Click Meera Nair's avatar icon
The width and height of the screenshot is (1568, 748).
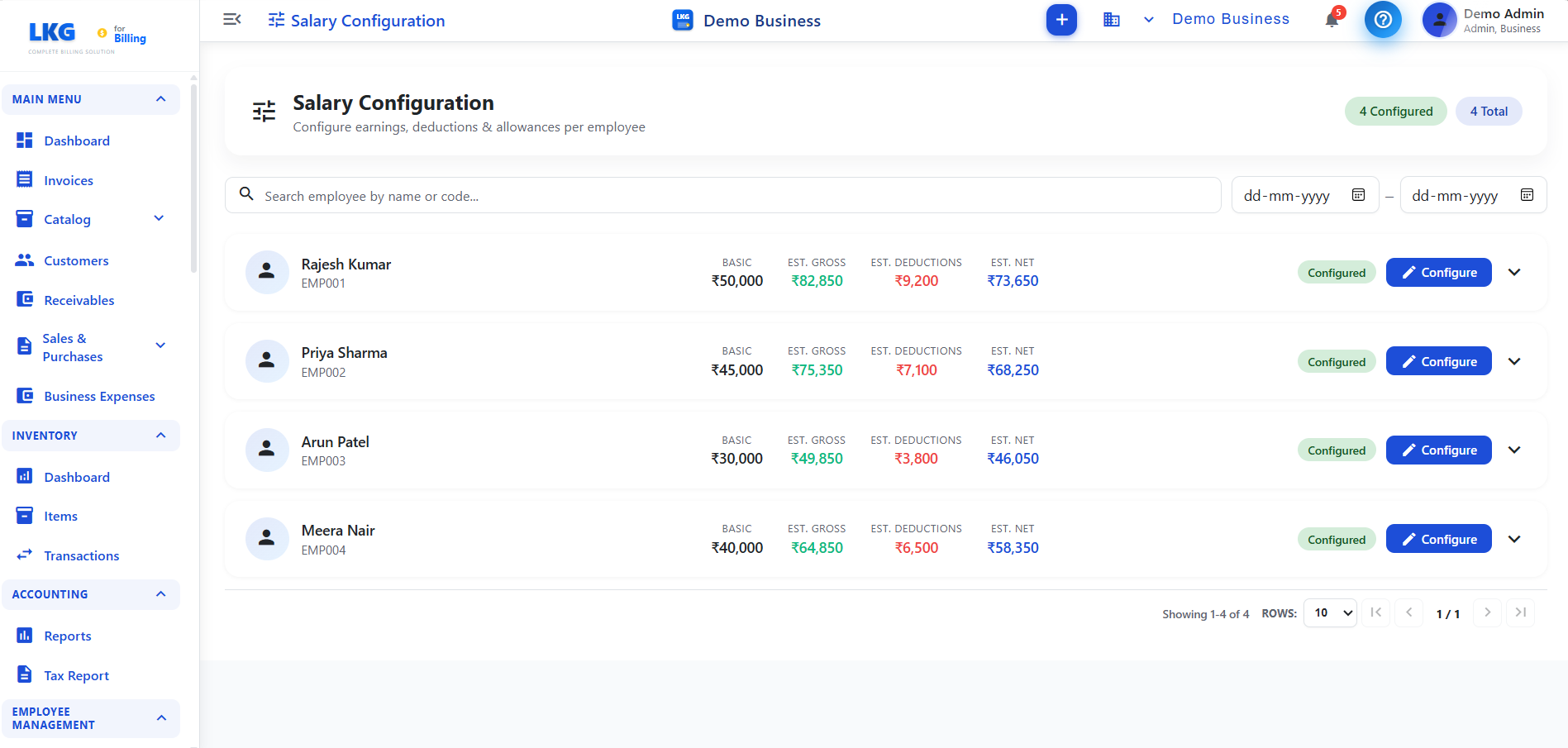tap(267, 539)
